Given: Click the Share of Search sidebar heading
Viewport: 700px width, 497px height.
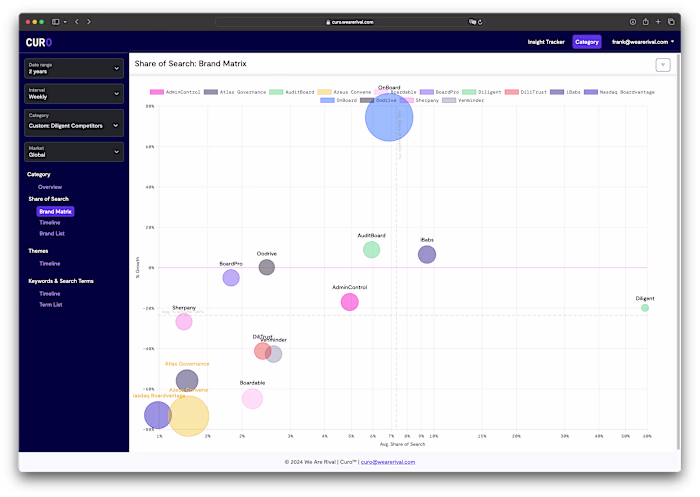Looking at the screenshot, I should (49, 199).
